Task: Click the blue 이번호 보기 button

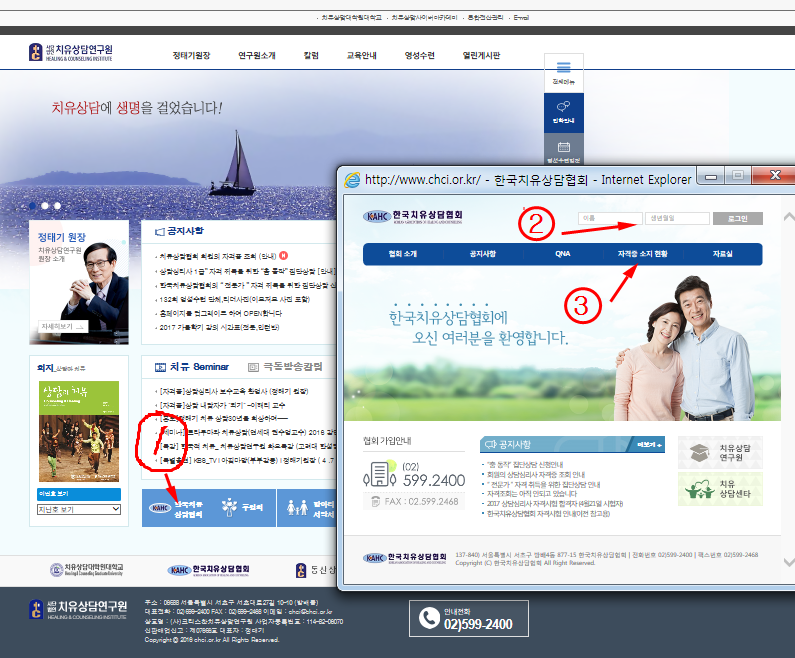Action: (x=79, y=494)
